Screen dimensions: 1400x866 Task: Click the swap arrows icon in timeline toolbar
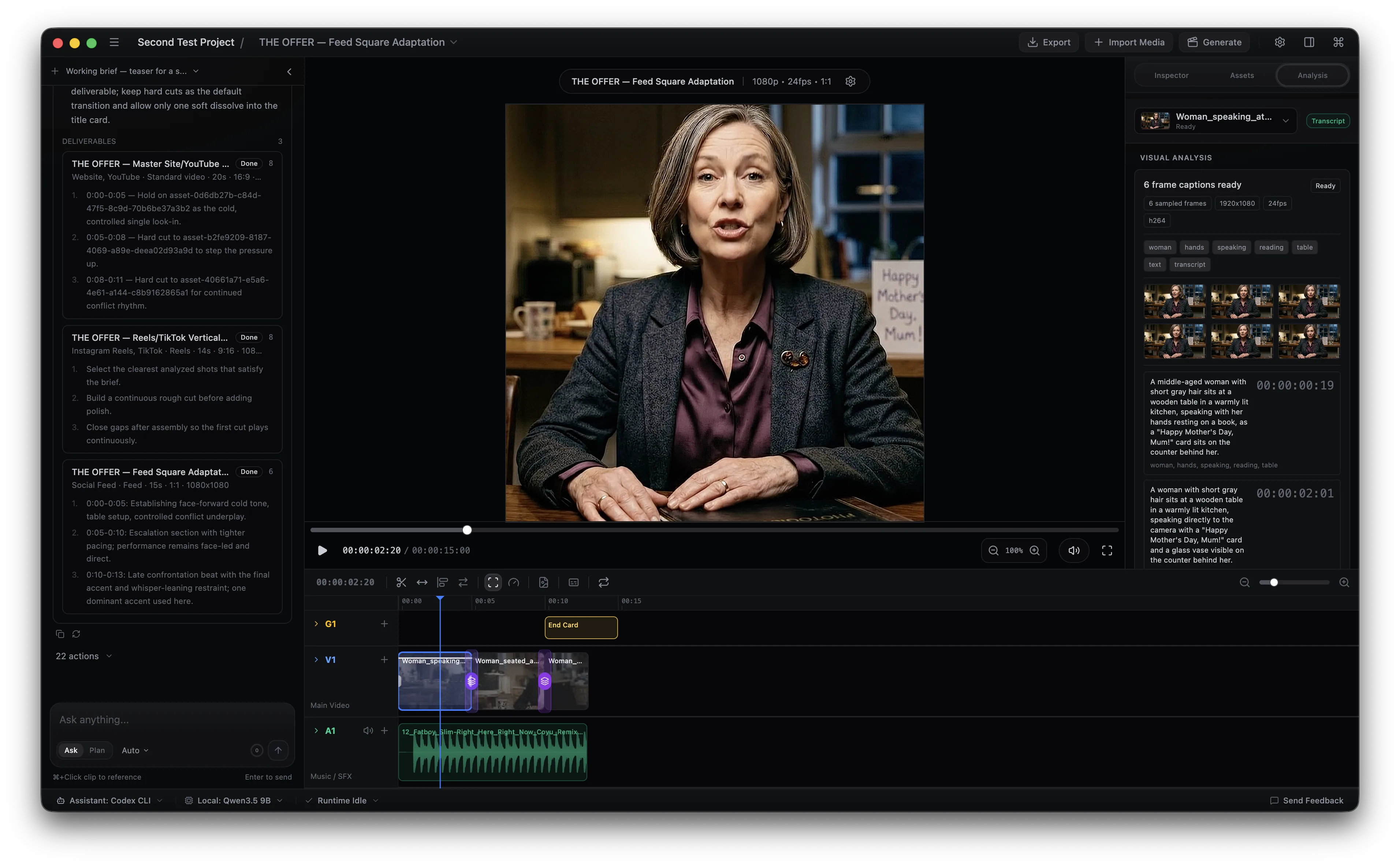pos(463,582)
